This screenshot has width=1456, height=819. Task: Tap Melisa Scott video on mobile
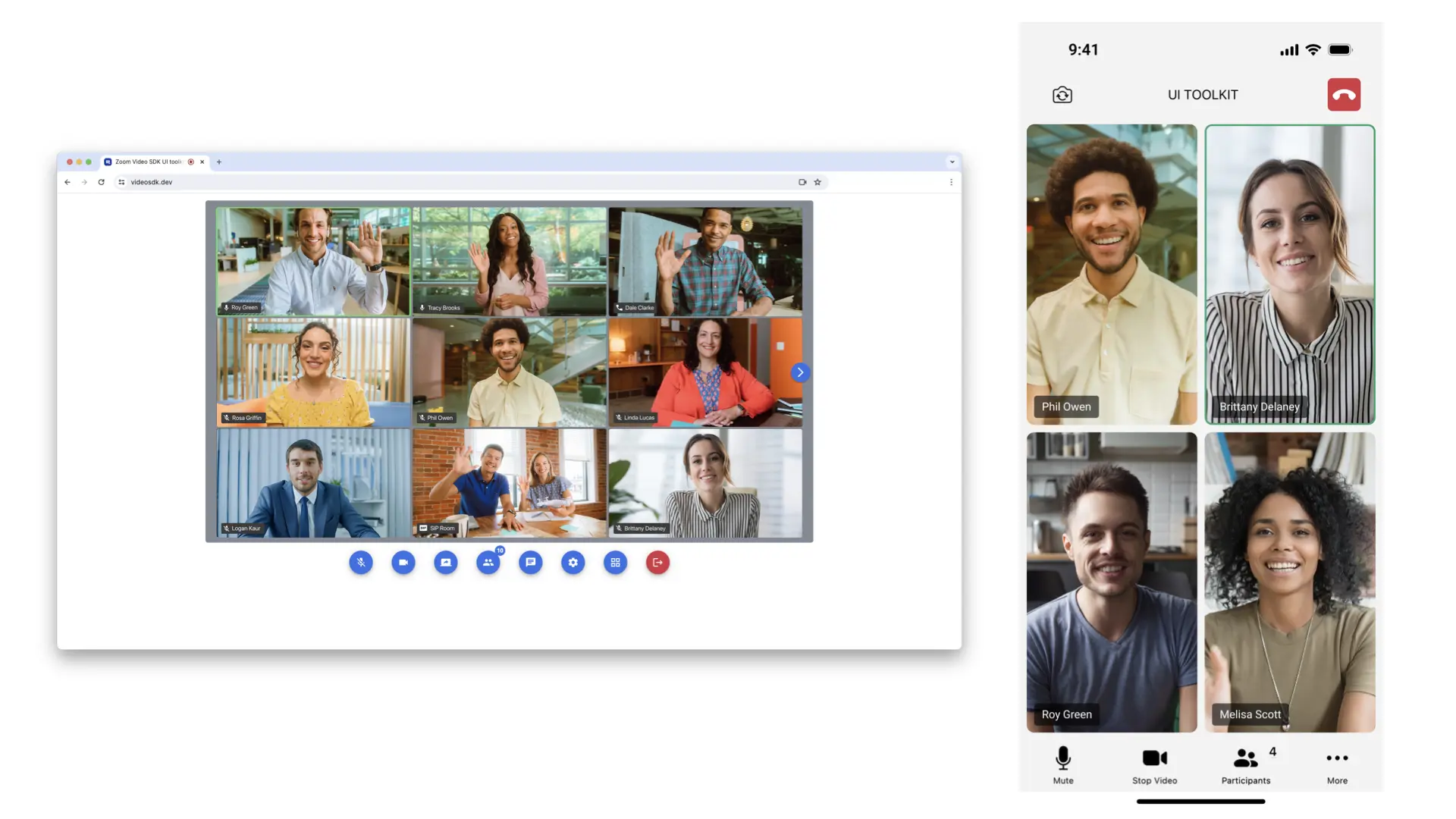[x=1290, y=582]
